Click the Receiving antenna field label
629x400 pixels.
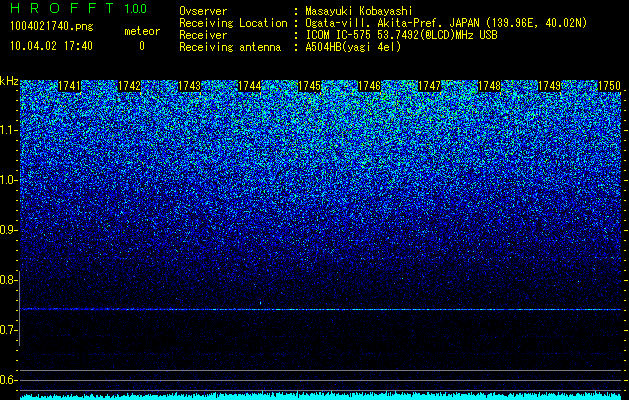click(230, 47)
